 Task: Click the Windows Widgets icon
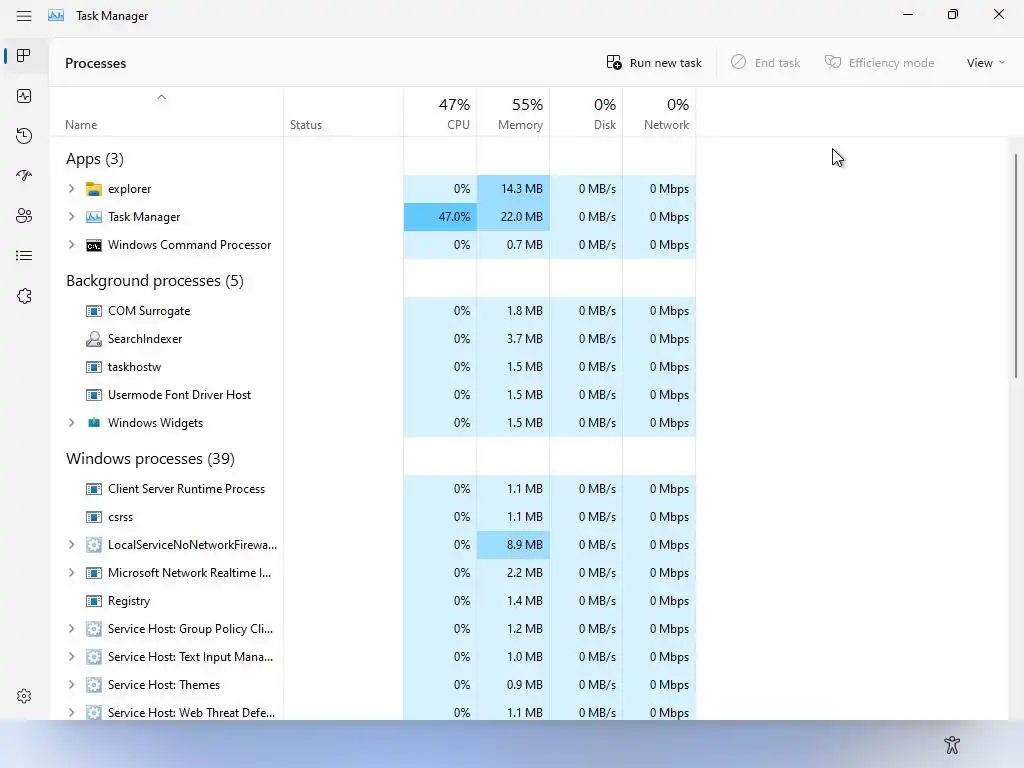94,423
